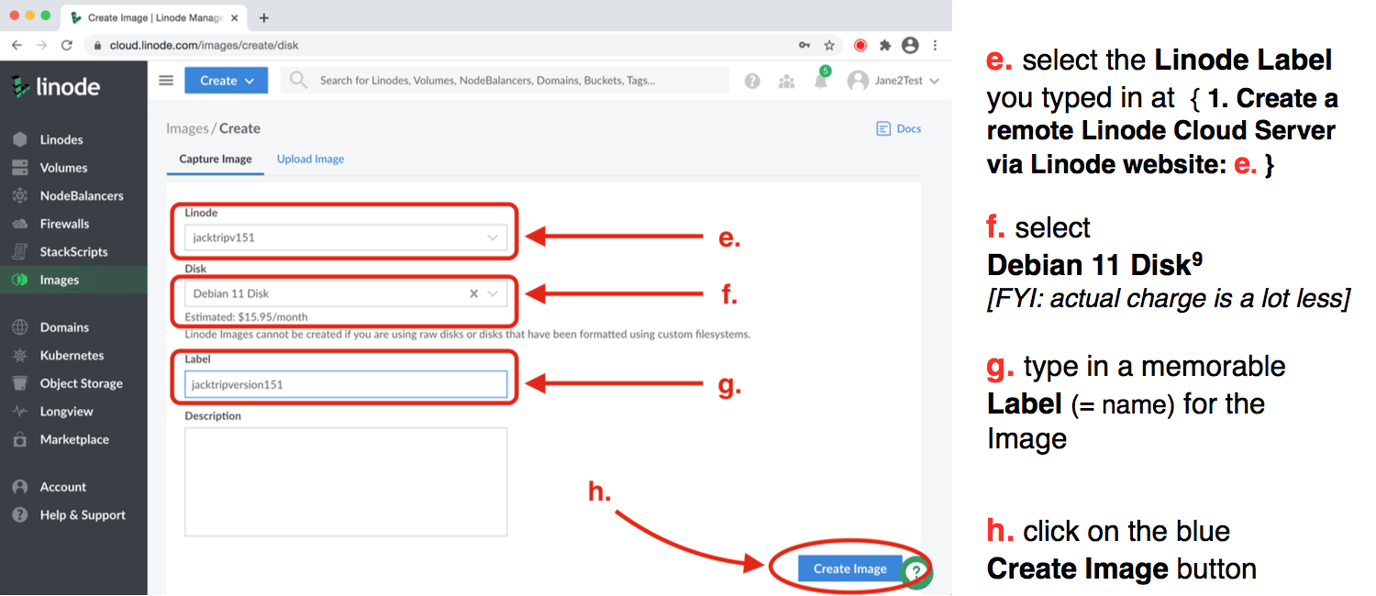Click the search magnifier icon
The height and width of the screenshot is (596, 1376).
click(298, 80)
